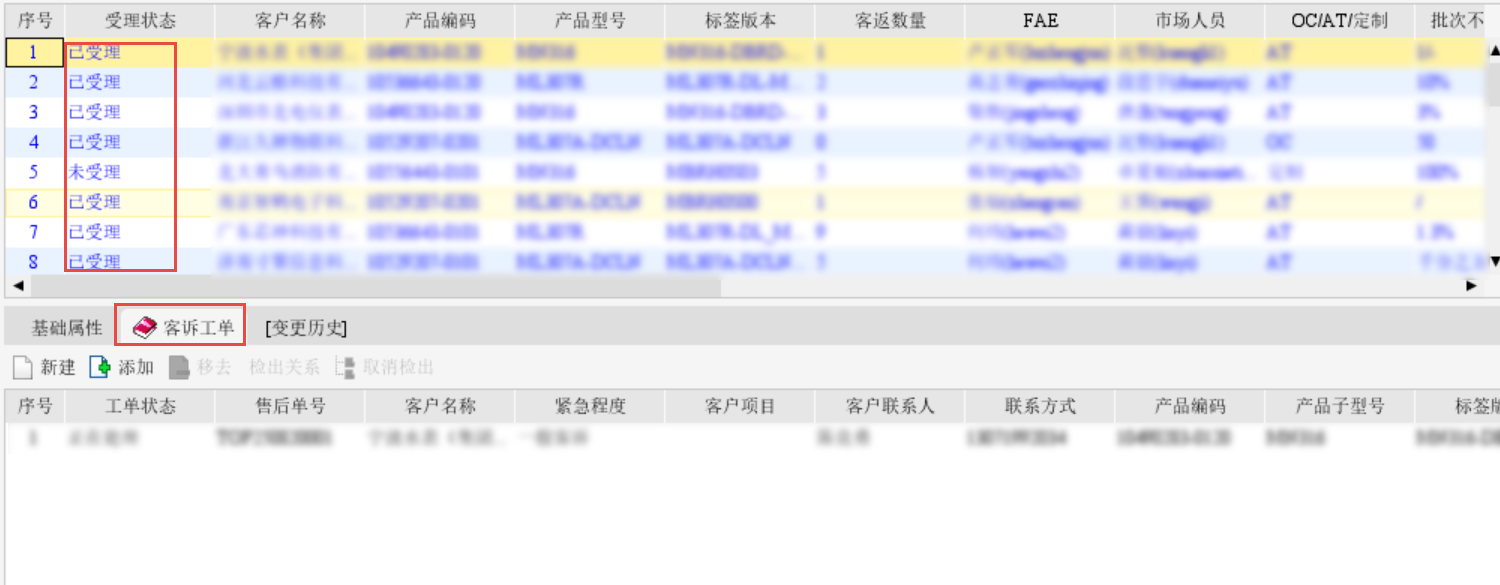Screen dimensions: 1500x585
Task: Sort by 受理状态 column header in top table
Action: point(140,21)
